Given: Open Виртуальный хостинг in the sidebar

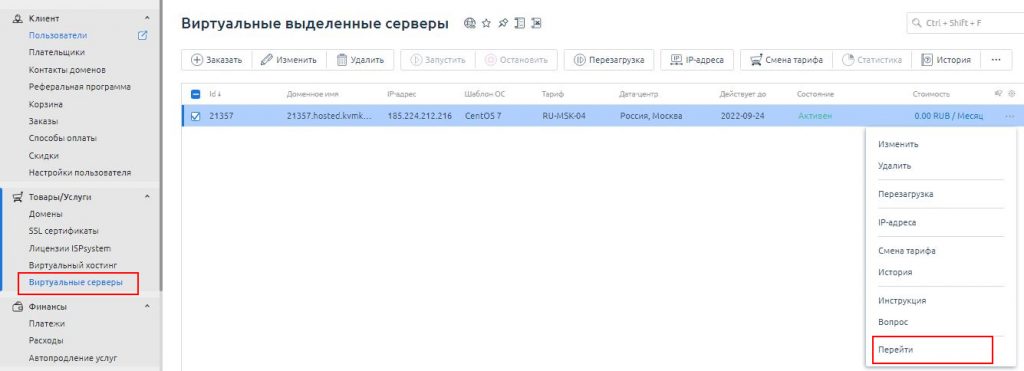Looking at the screenshot, I should point(72,265).
